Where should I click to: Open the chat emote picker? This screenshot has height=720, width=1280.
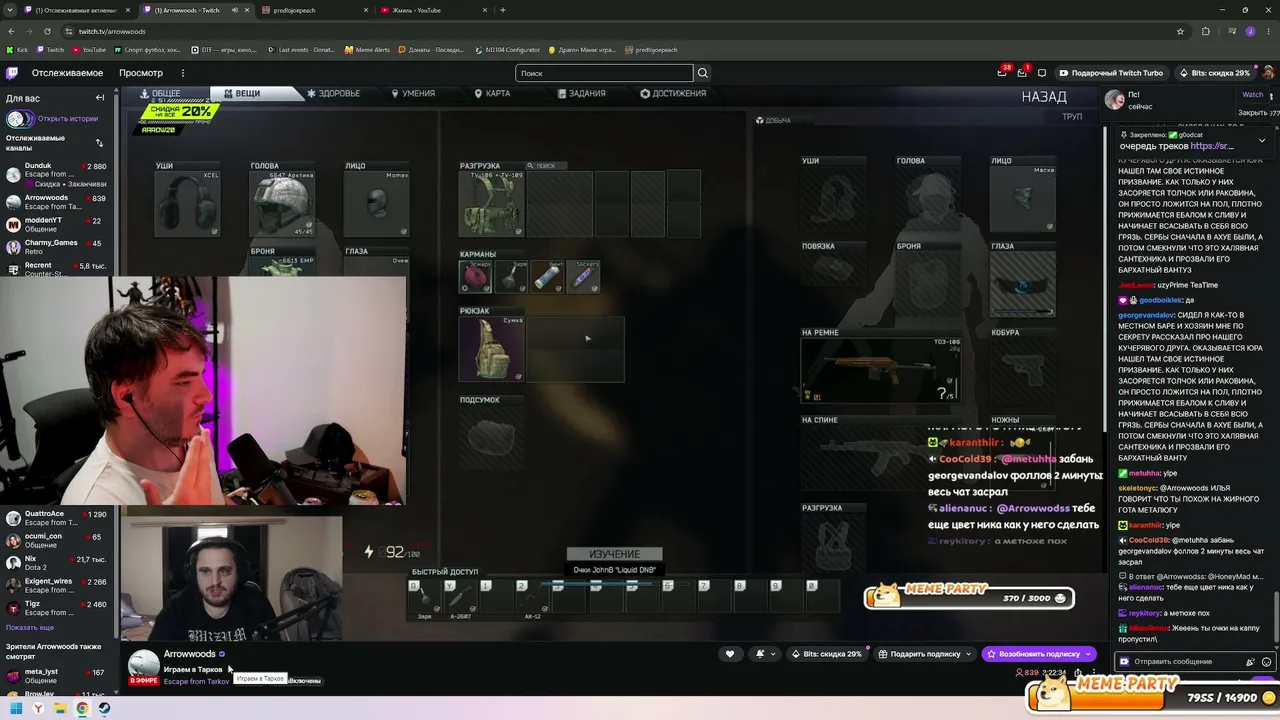point(1267,661)
